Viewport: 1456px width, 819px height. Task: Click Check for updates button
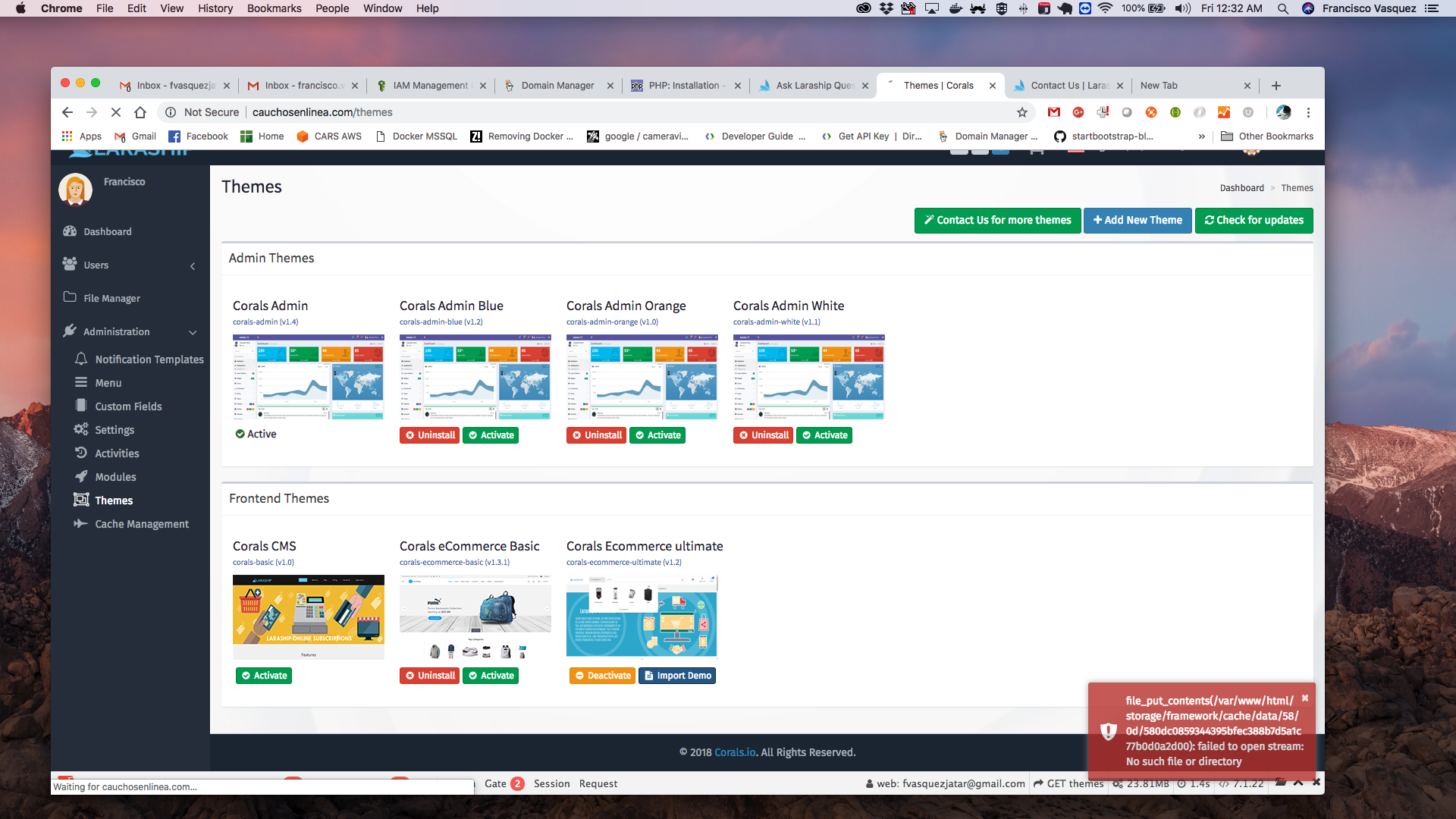pos(1254,221)
